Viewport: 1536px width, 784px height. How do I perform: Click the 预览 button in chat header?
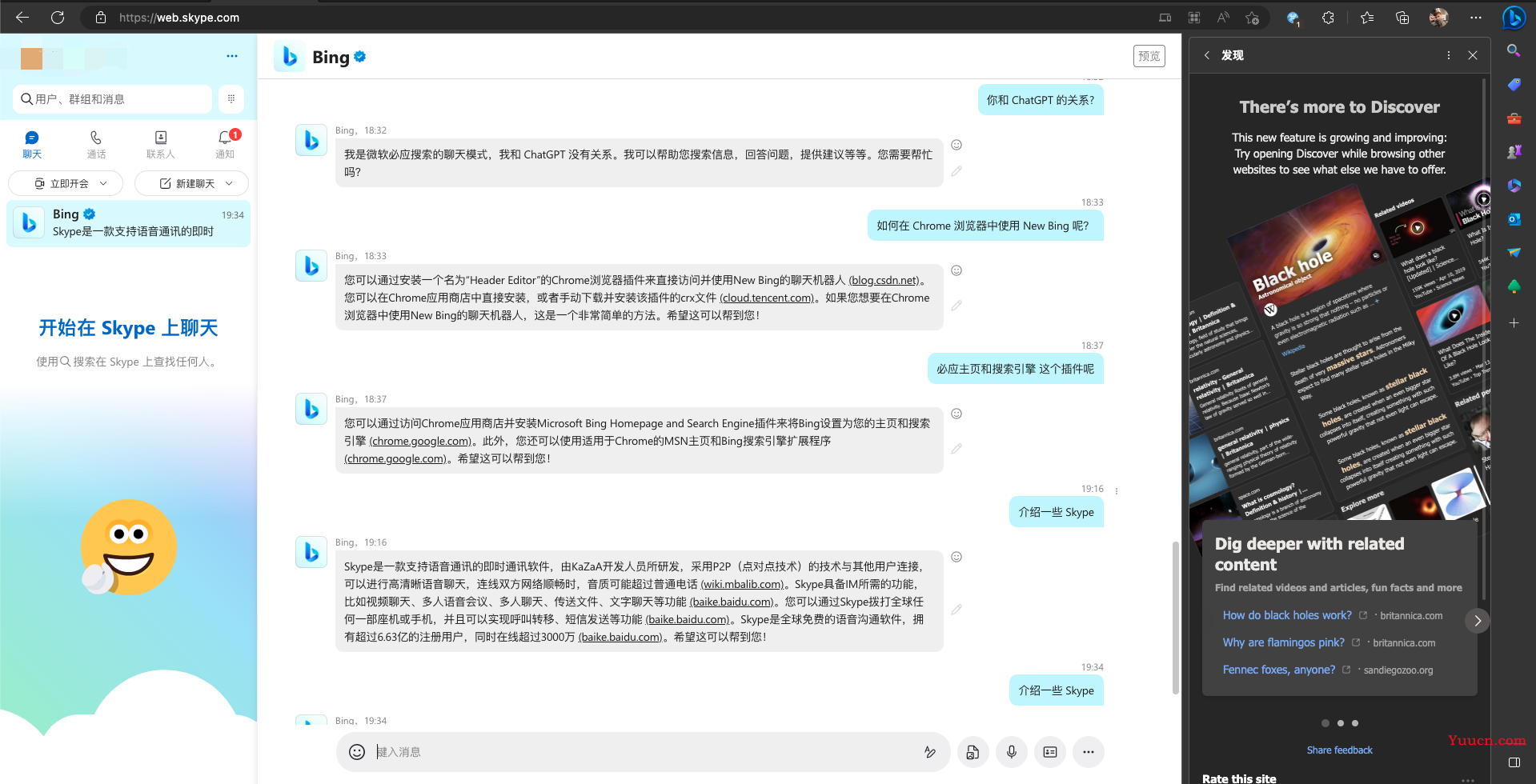[x=1149, y=56]
